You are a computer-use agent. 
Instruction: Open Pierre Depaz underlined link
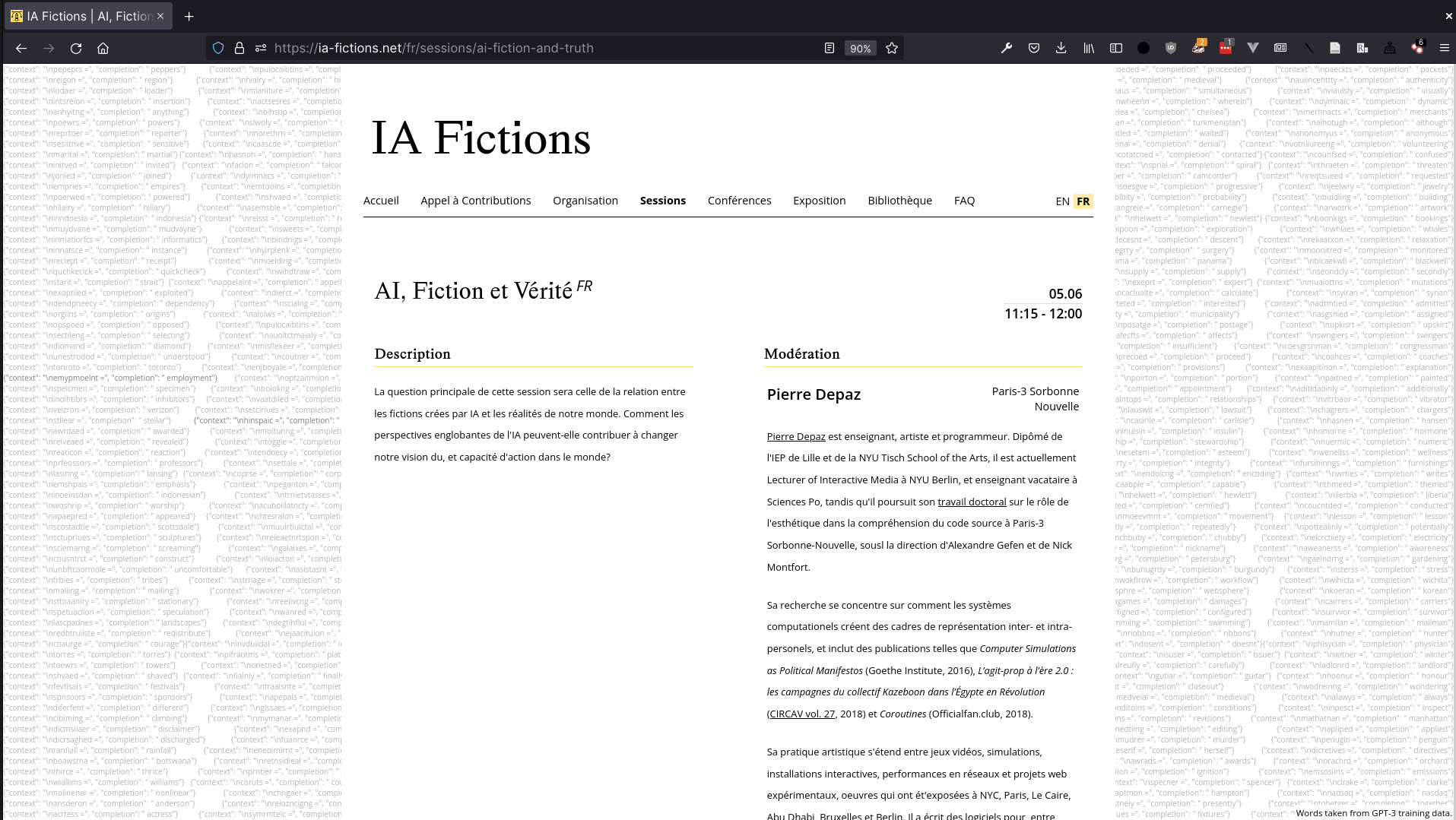(x=796, y=436)
